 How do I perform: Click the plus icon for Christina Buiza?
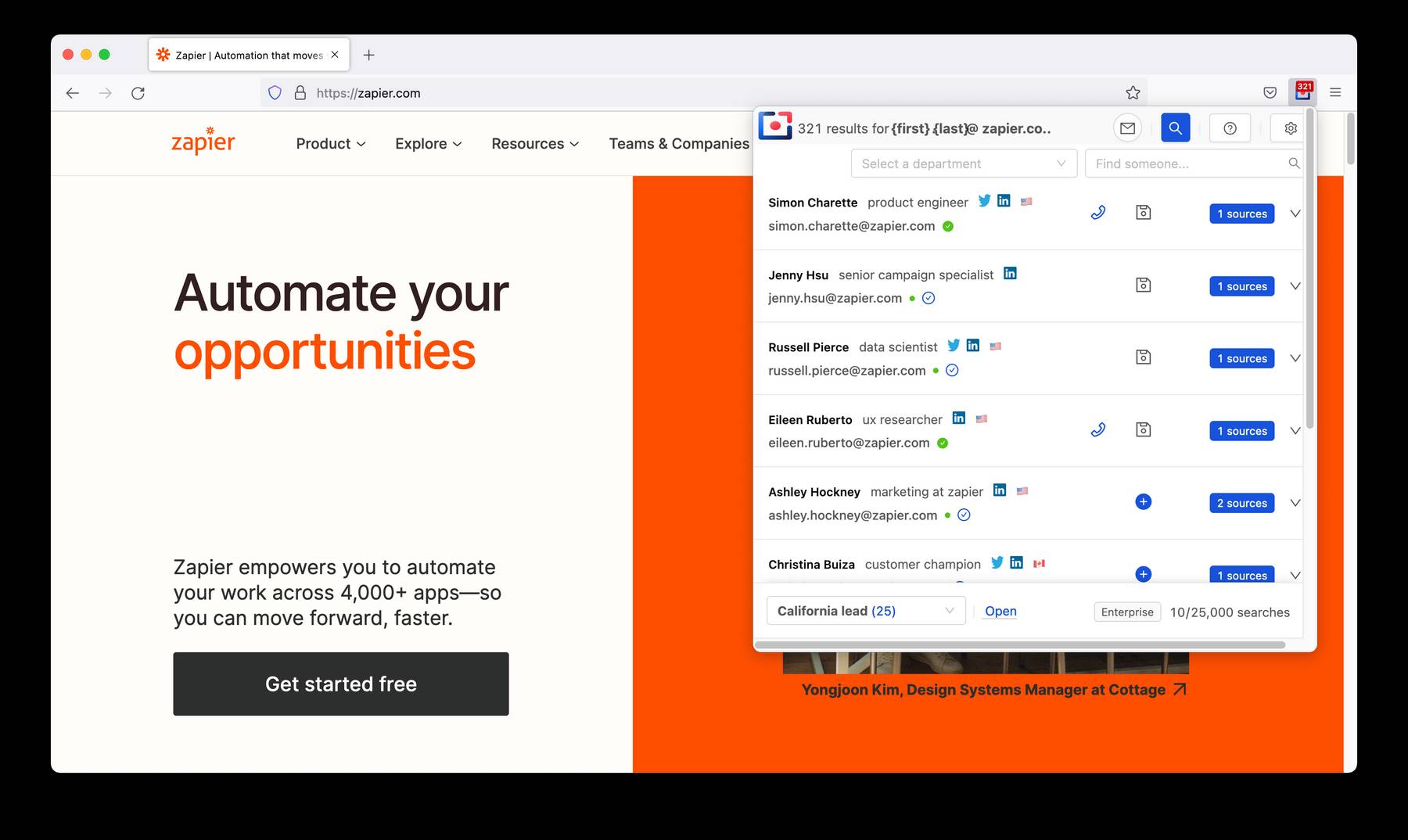pyautogui.click(x=1143, y=574)
